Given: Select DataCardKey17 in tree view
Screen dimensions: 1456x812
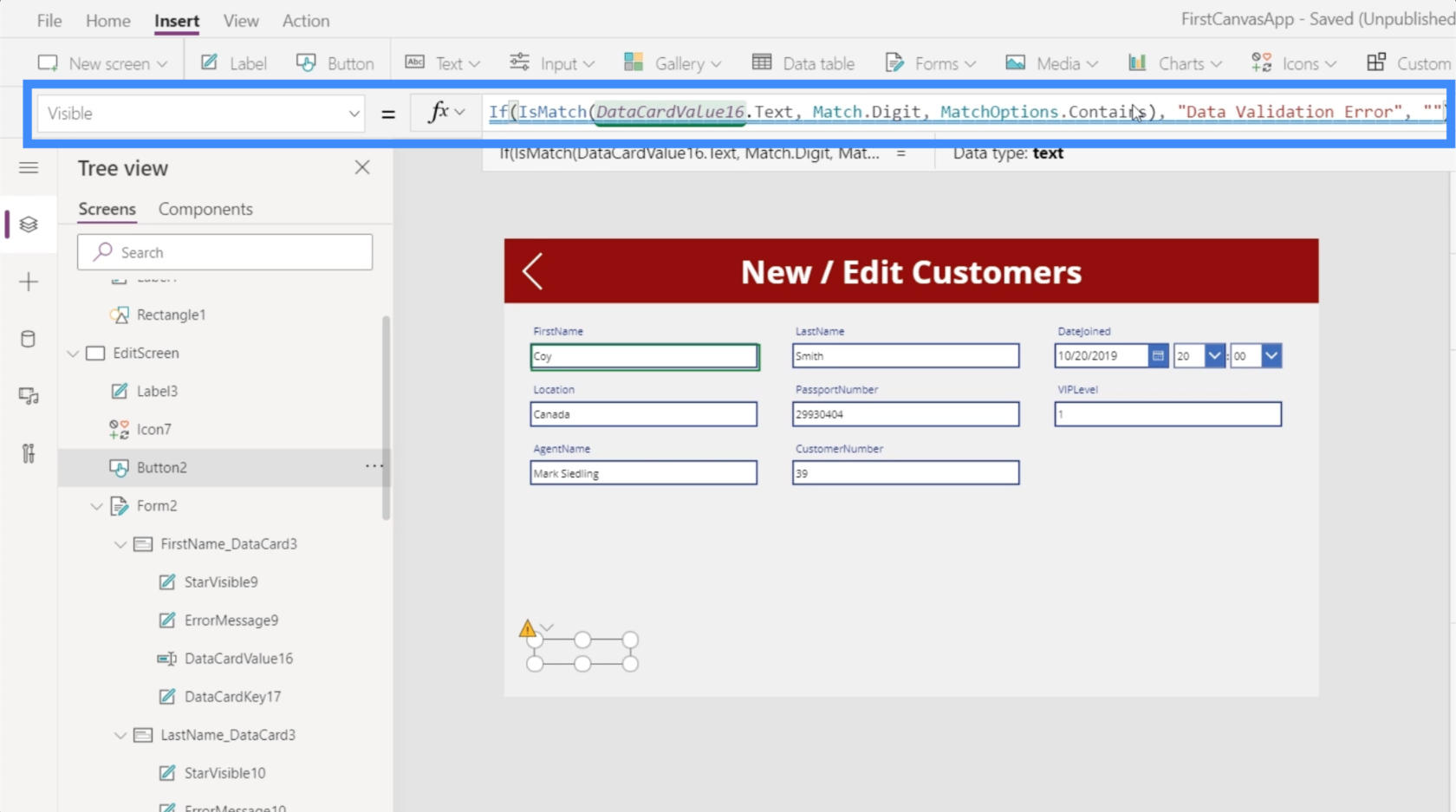Looking at the screenshot, I should coord(232,696).
